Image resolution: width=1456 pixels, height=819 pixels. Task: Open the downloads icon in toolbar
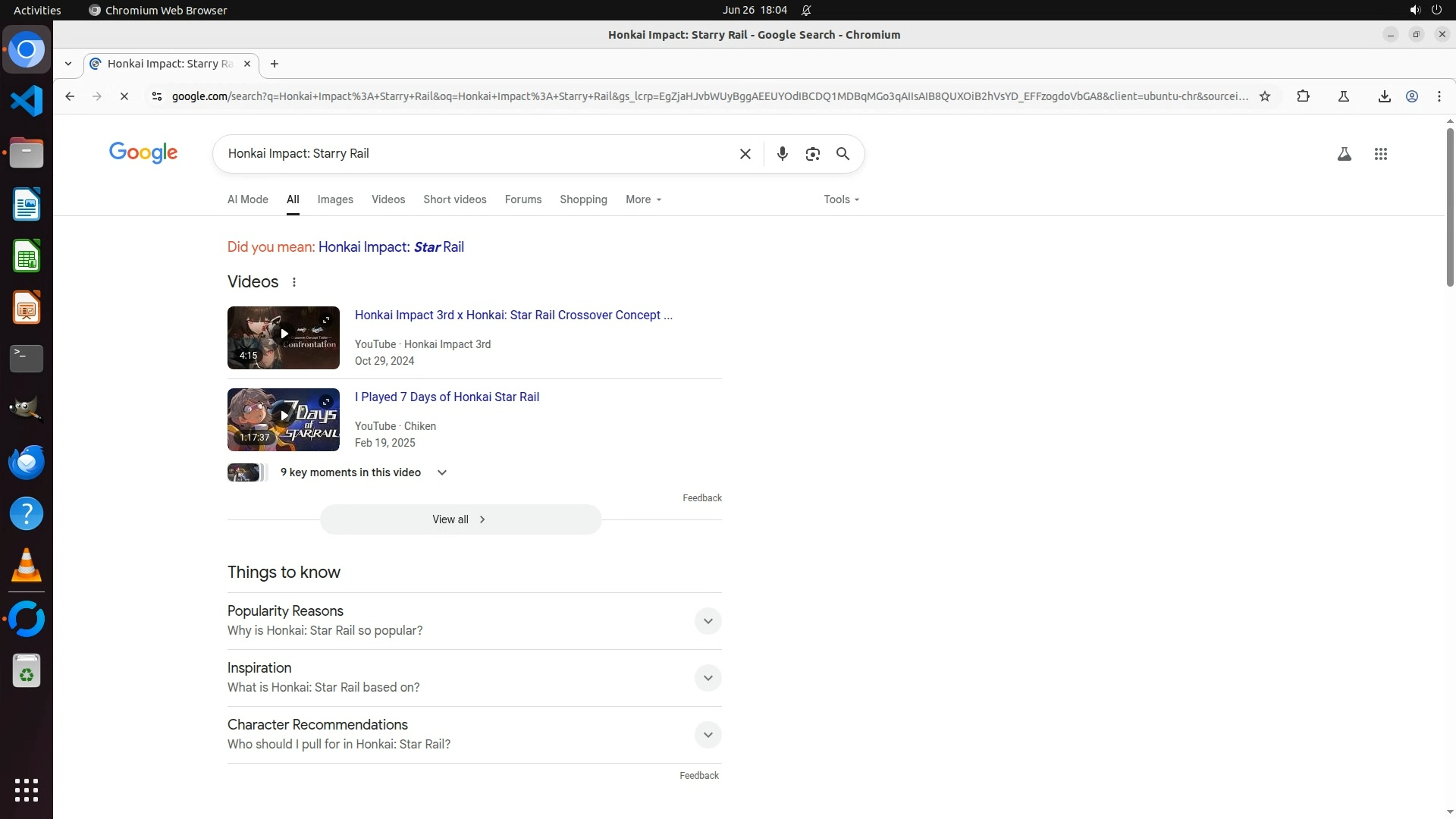point(1384,96)
